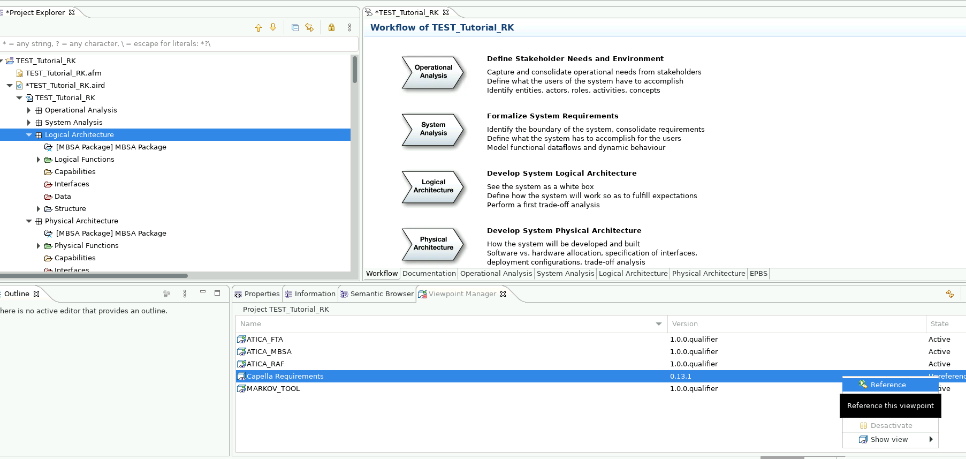Open the EPBS editor tab
This screenshot has height=459, width=966.
click(x=758, y=274)
